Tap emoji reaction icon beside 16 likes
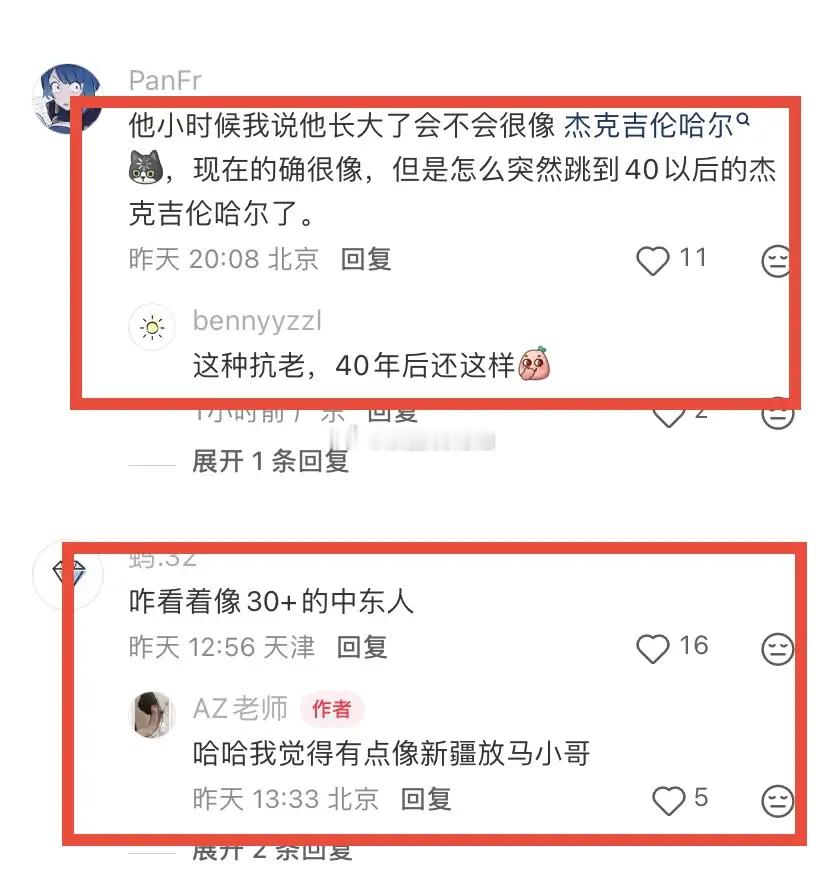This screenshot has width=828, height=876. point(777,649)
